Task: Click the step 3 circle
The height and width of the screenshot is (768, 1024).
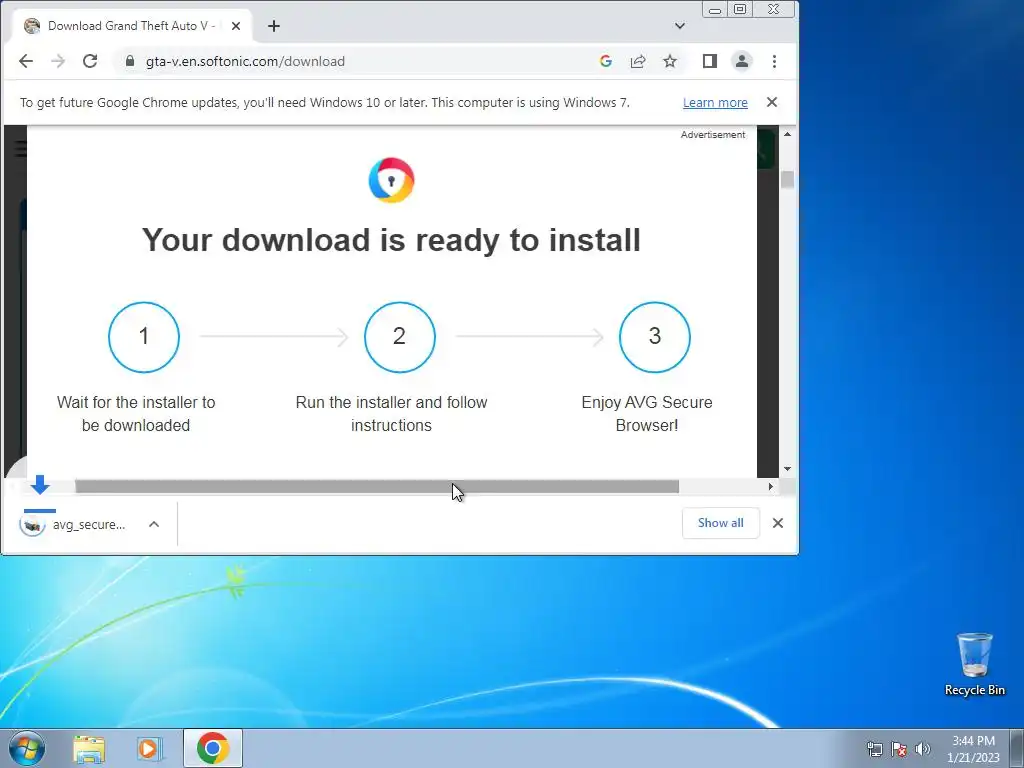Action: (655, 337)
